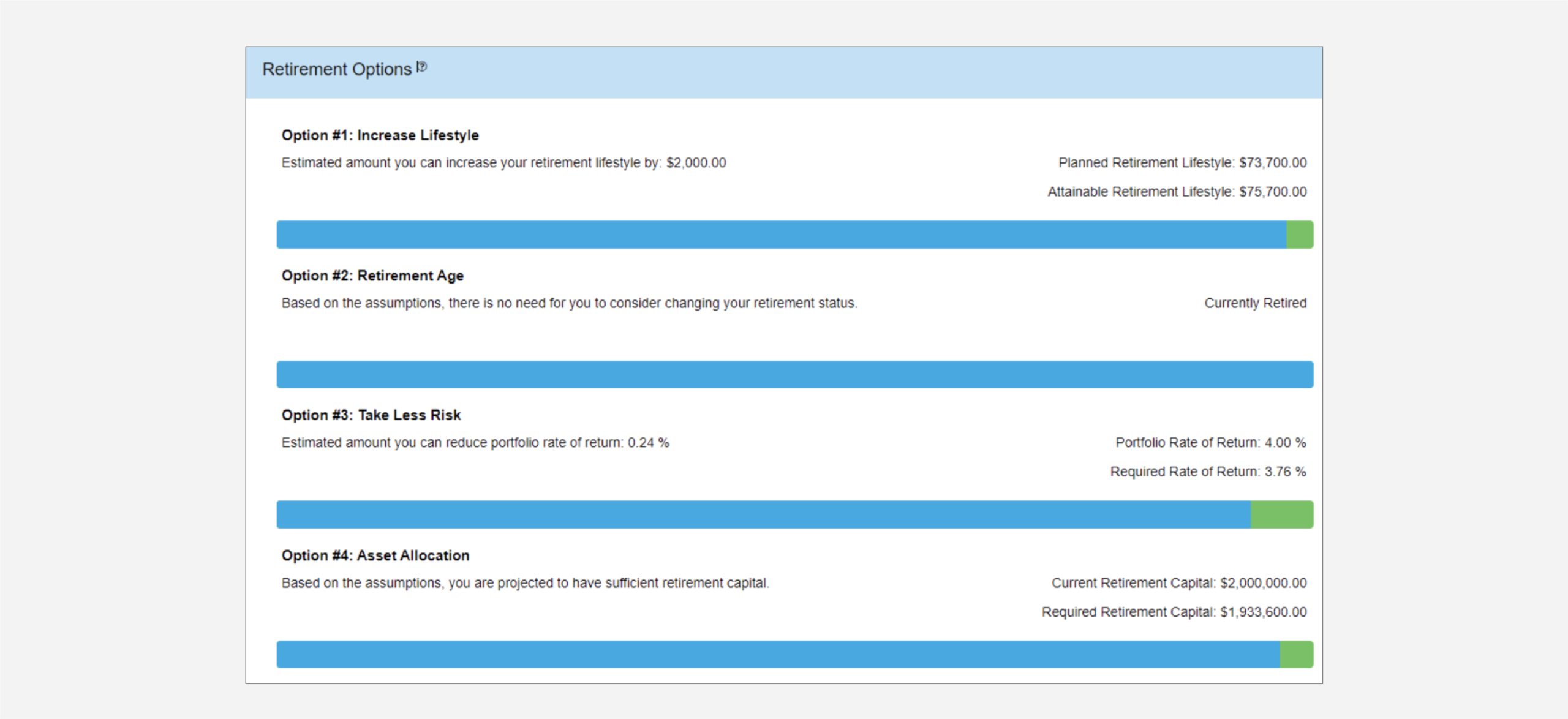The image size is (1568, 719).
Task: Click the Required Retirement Capital amount
Action: point(1262,612)
